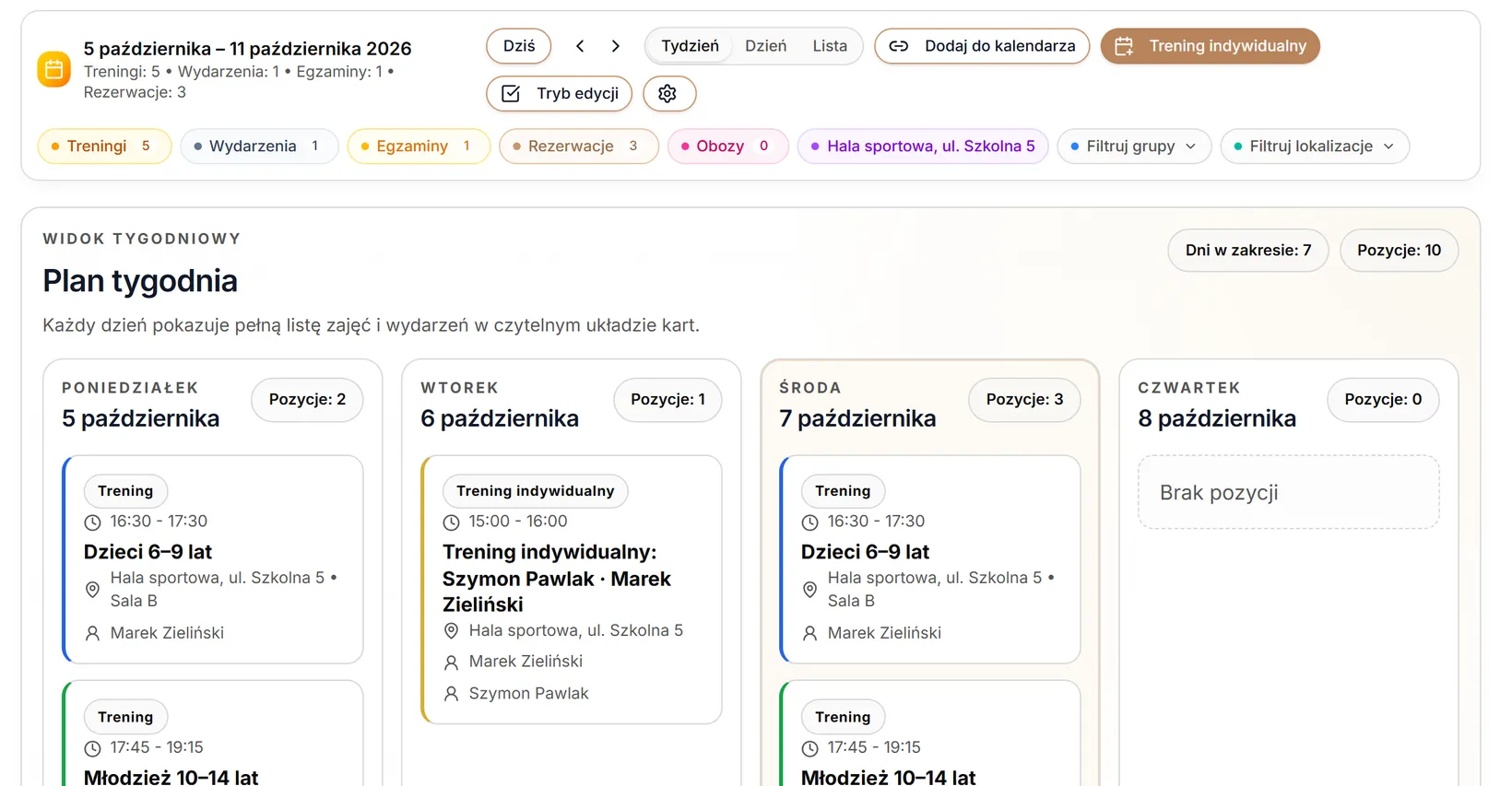The width and height of the screenshot is (1512, 786).
Task: Click location pin in Tuesday individual training
Action: click(451, 630)
